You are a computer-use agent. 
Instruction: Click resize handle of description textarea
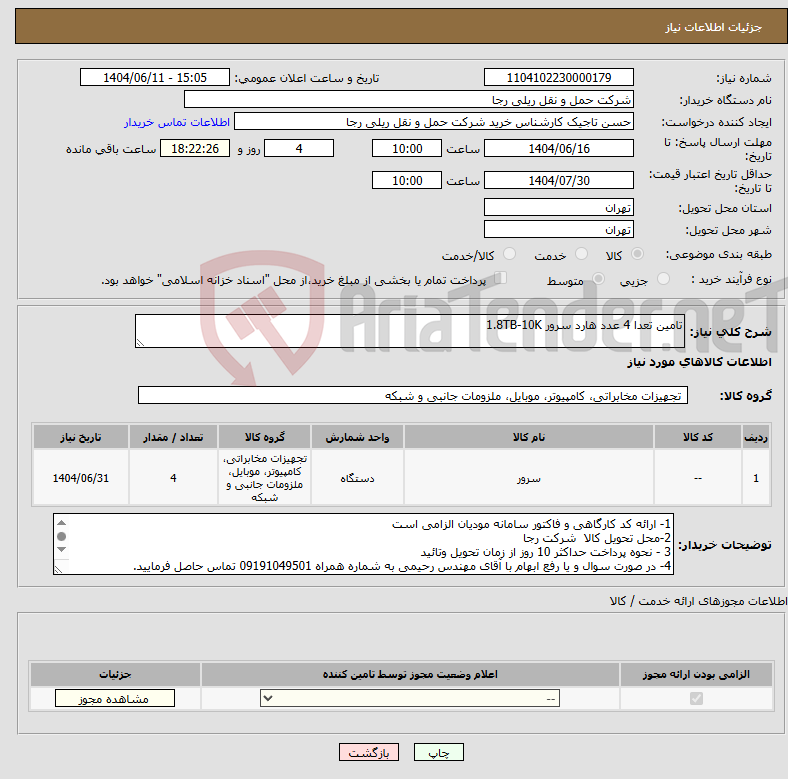coord(140,343)
